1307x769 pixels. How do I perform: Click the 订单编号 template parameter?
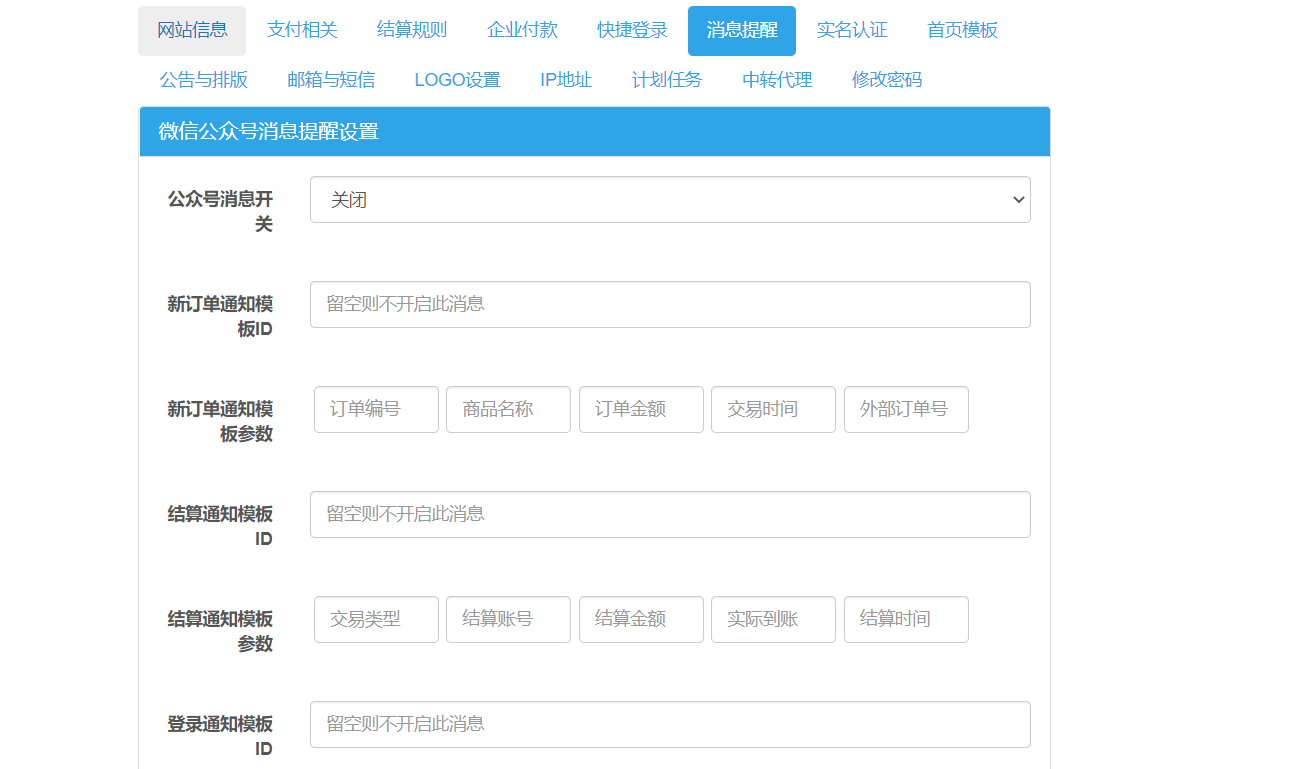(376, 409)
